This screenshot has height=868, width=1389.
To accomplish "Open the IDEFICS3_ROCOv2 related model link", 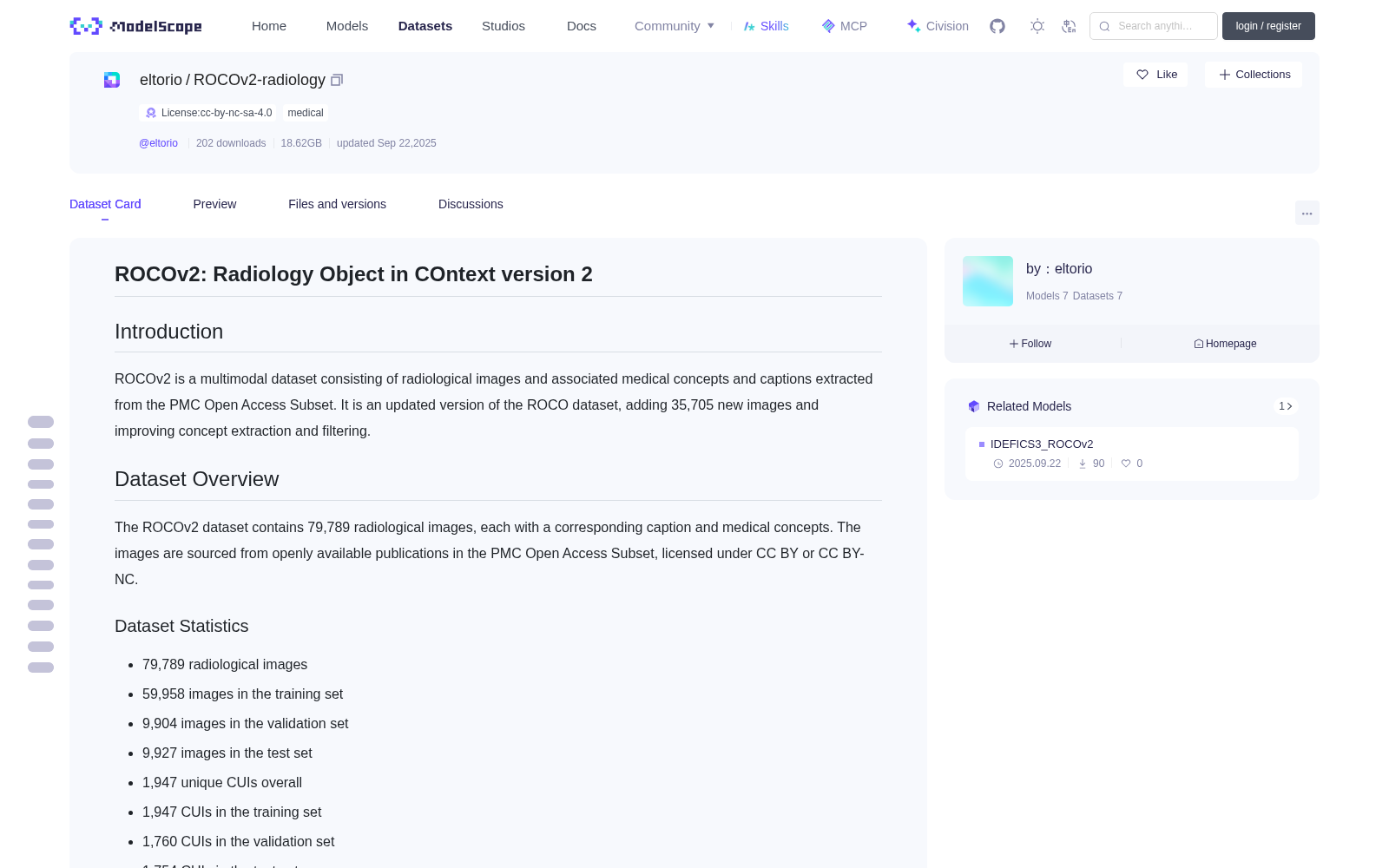I will point(1042,444).
